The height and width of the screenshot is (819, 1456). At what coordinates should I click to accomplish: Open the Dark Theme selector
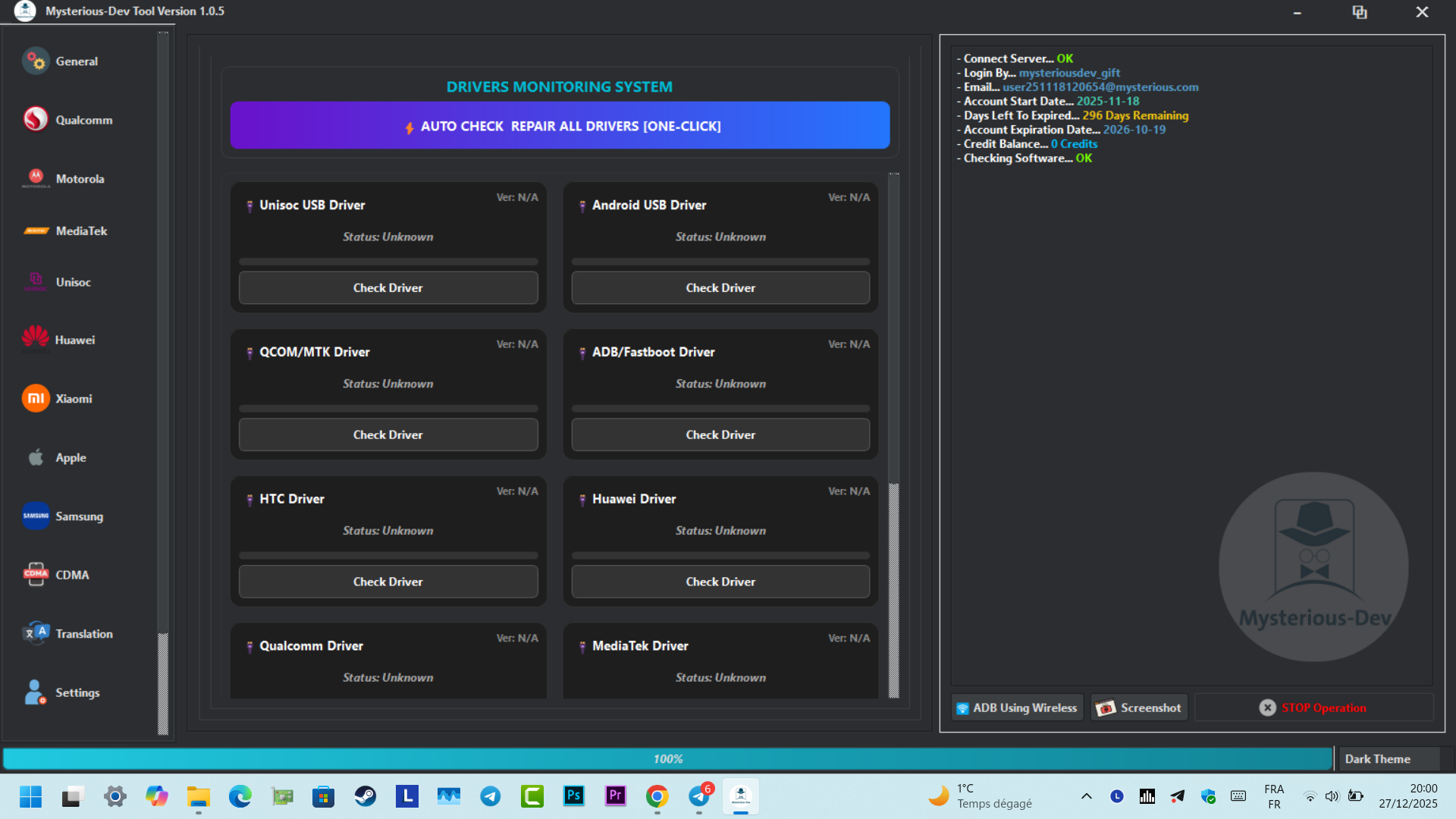click(1390, 759)
